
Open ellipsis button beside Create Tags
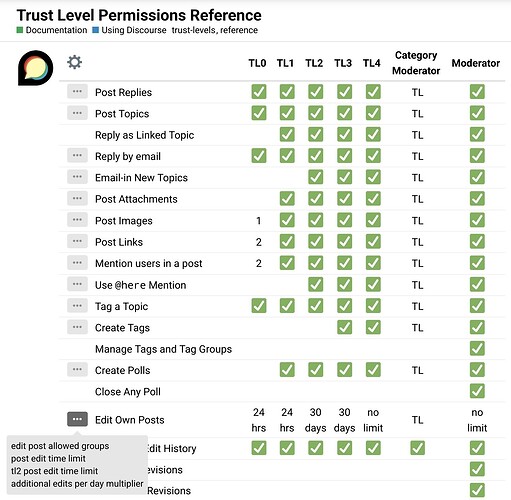click(x=77, y=327)
